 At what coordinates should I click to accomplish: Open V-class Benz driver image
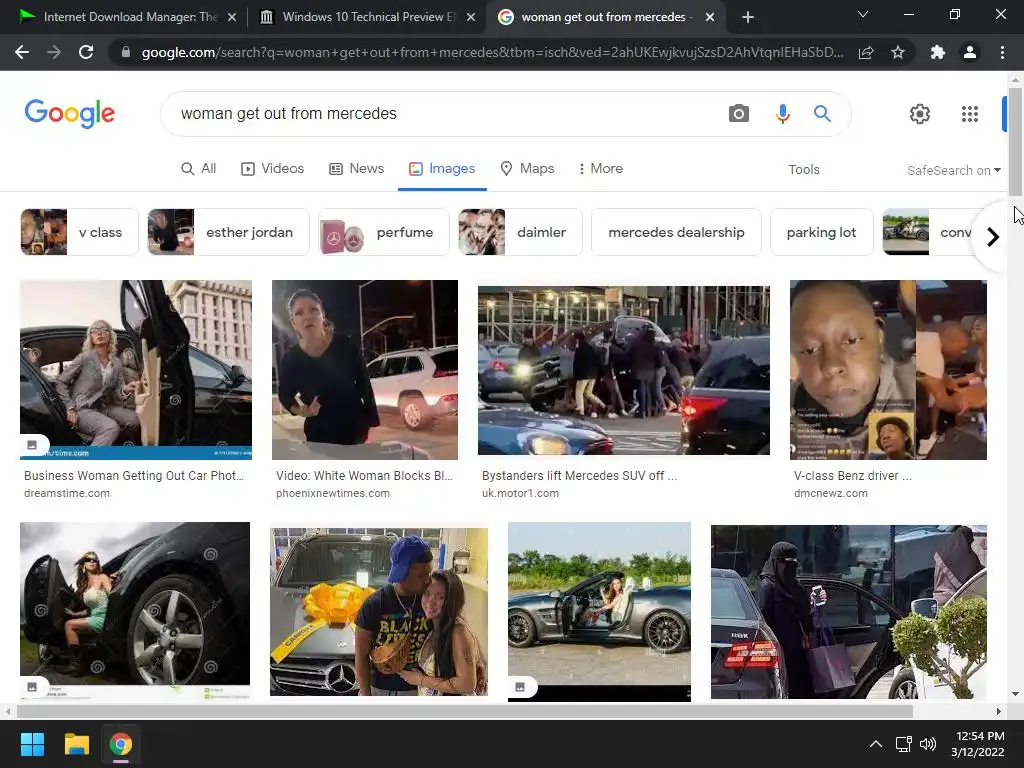coord(888,370)
